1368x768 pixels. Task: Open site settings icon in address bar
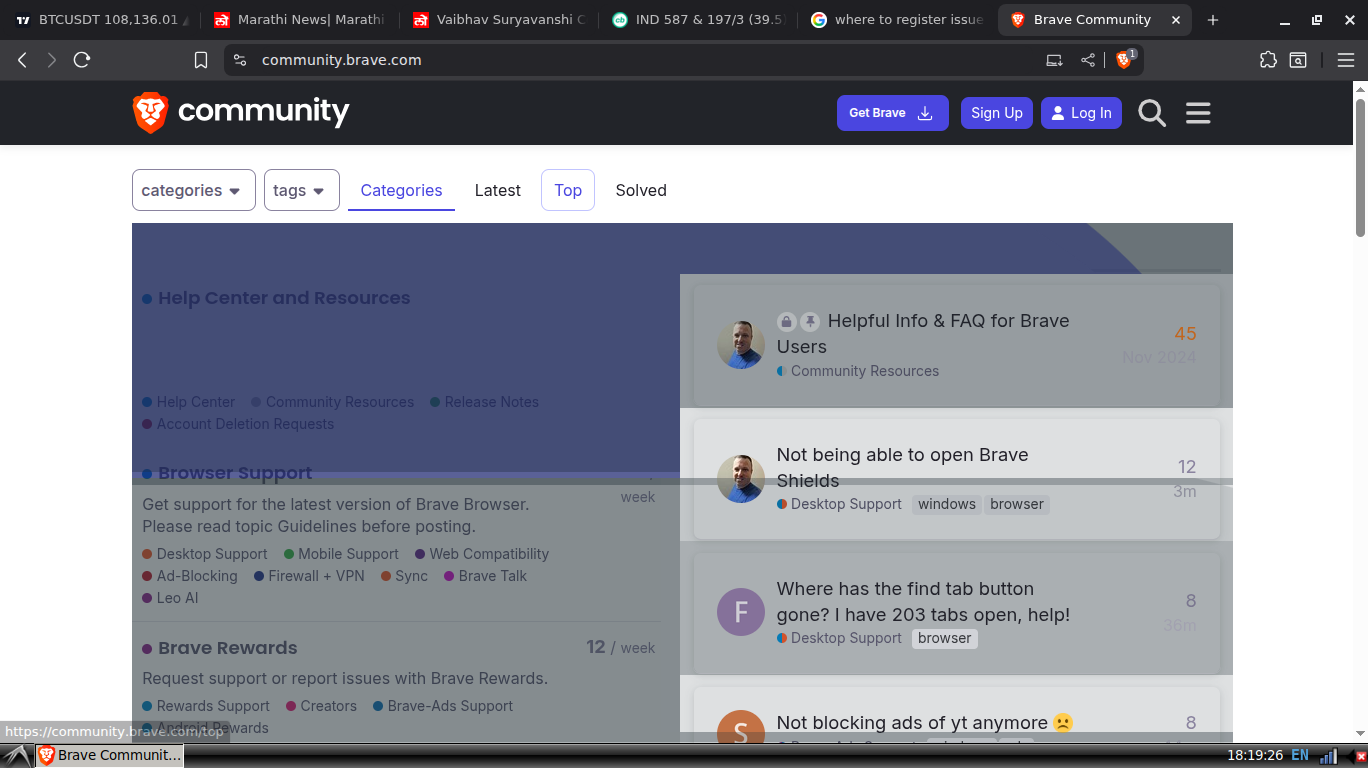239,60
